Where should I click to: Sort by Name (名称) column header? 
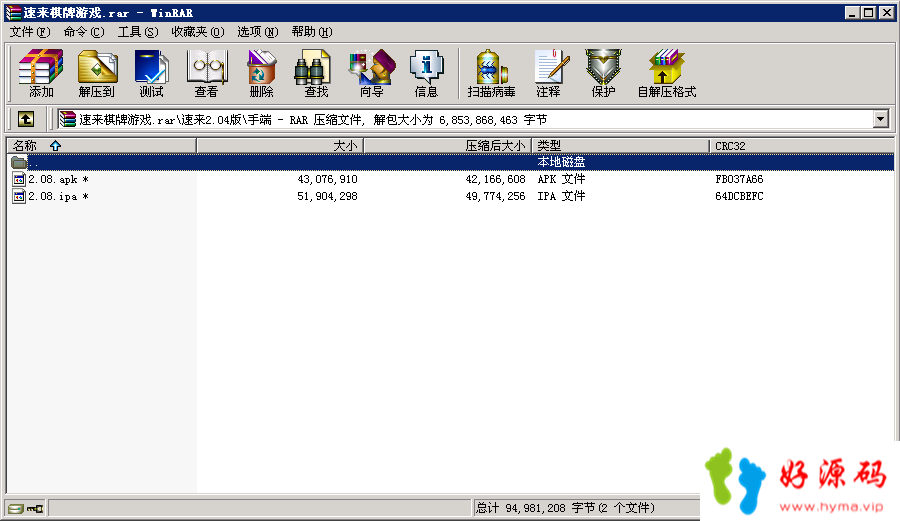101,146
